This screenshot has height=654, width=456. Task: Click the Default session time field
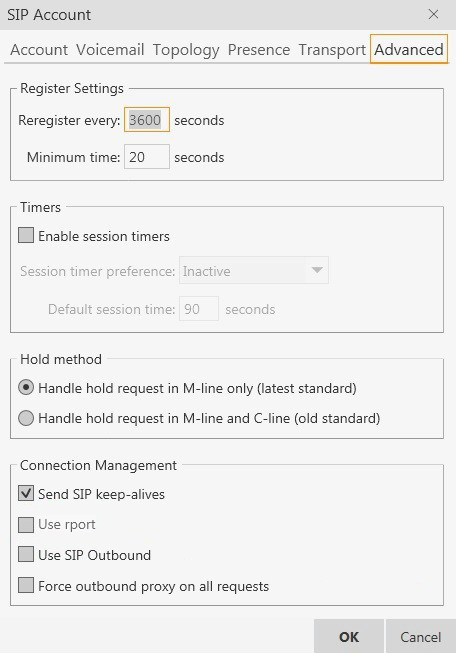point(199,309)
